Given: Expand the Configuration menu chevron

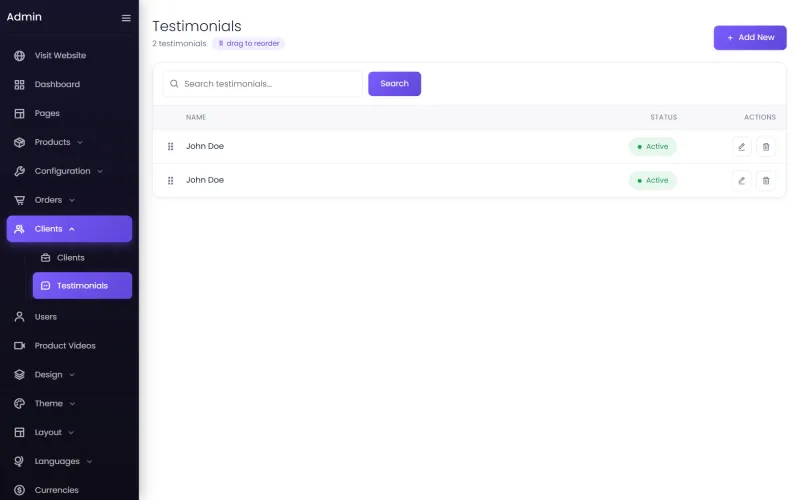Looking at the screenshot, I should click(100, 171).
